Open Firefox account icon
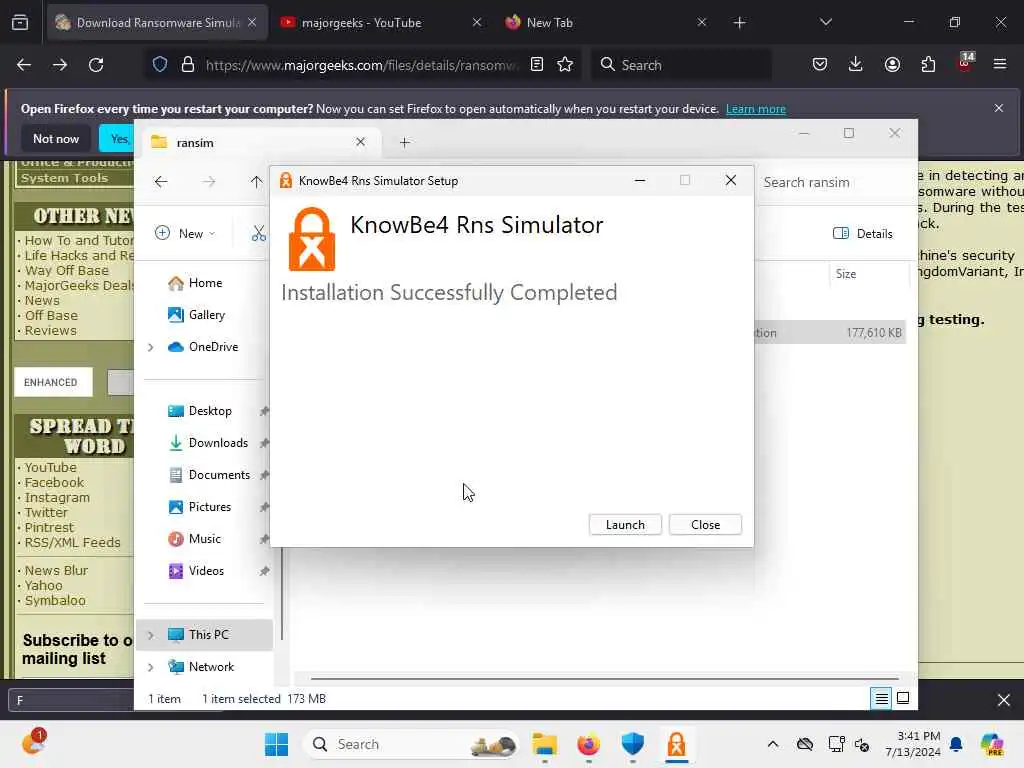 click(892, 65)
